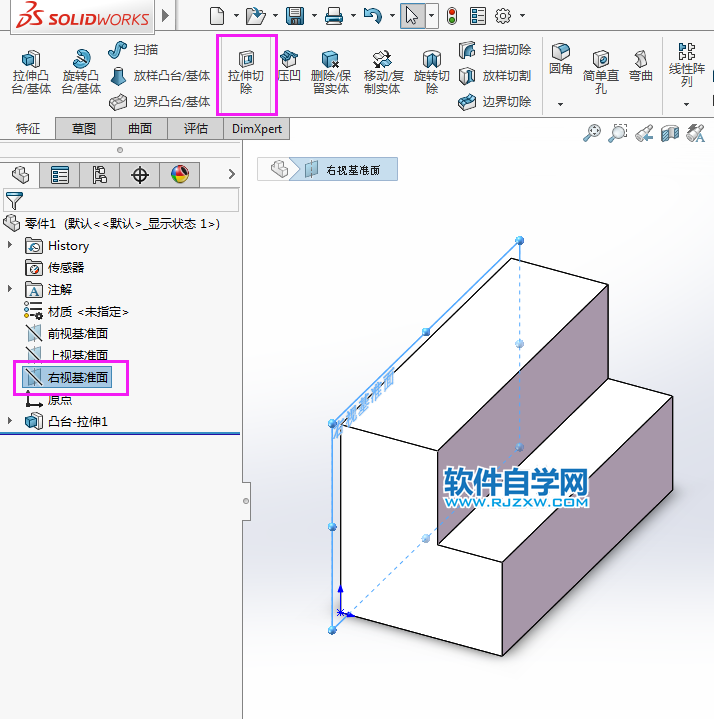Open the Print dropdown arrow
The image size is (714, 719).
pos(353,16)
